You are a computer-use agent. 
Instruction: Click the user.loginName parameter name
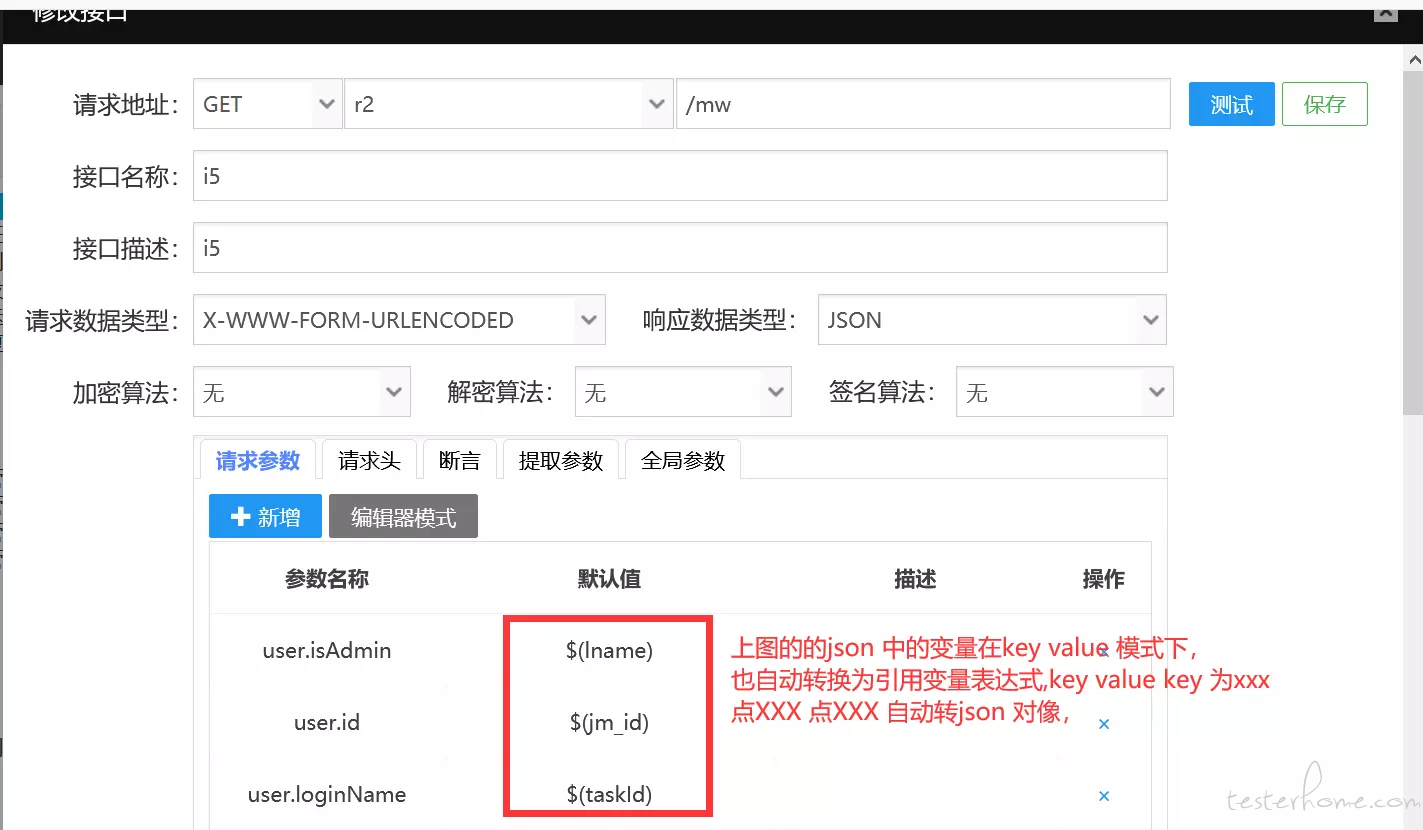pos(327,795)
